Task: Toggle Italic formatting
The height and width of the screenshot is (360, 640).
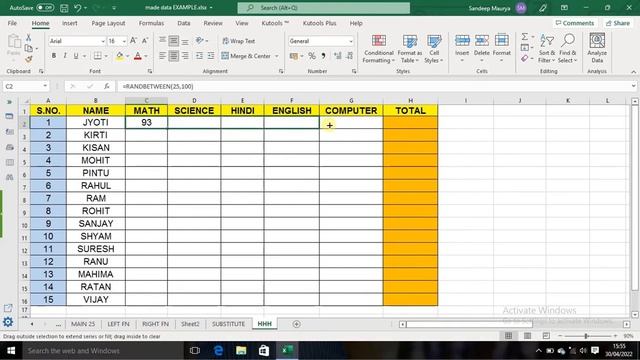Action: [64, 56]
